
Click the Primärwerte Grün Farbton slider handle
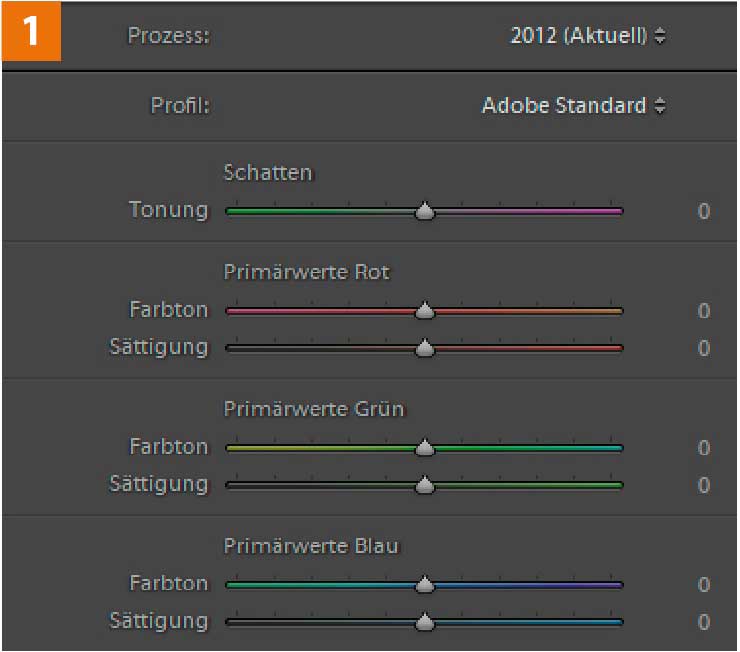[x=425, y=447]
